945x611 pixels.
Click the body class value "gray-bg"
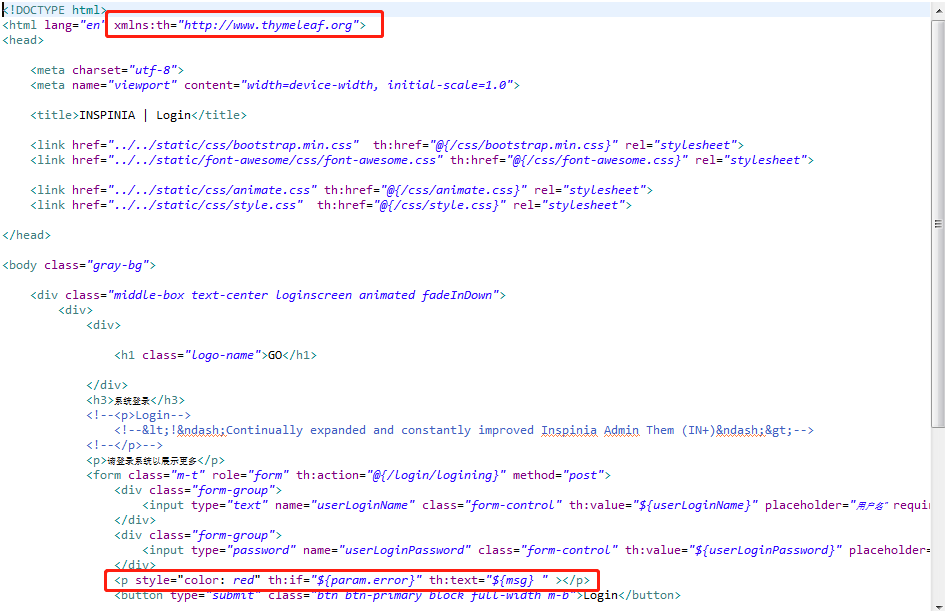tap(118, 265)
